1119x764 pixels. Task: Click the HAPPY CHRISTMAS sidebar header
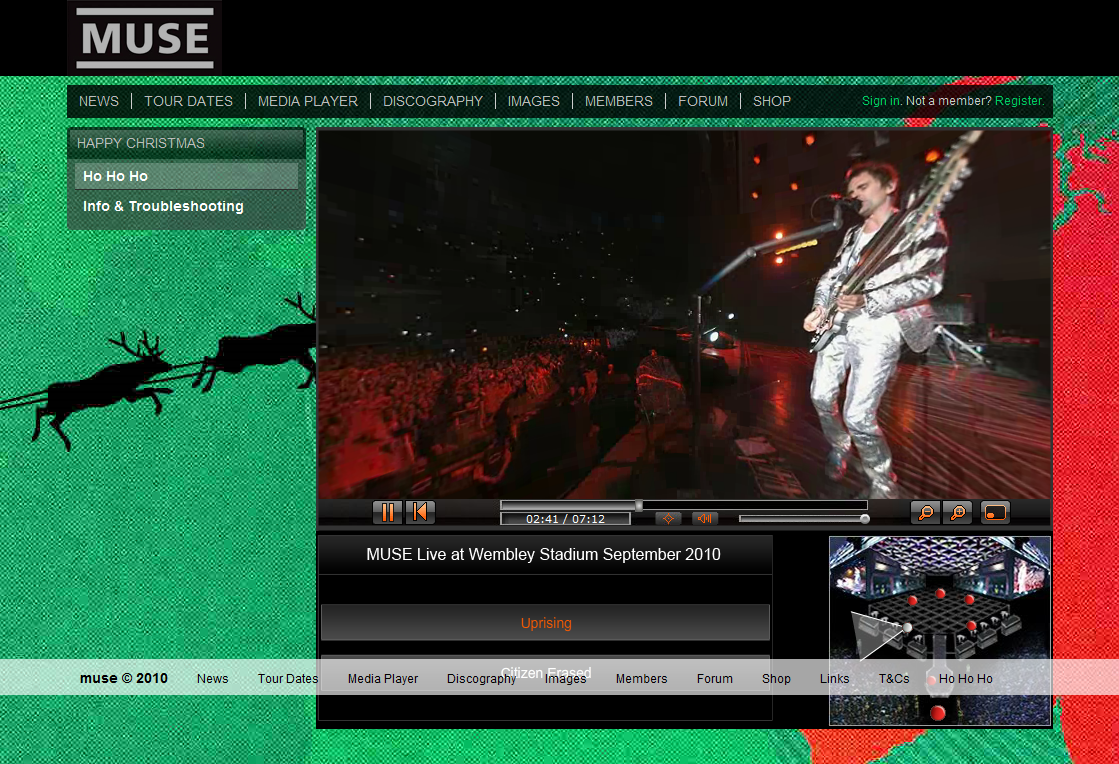point(186,143)
